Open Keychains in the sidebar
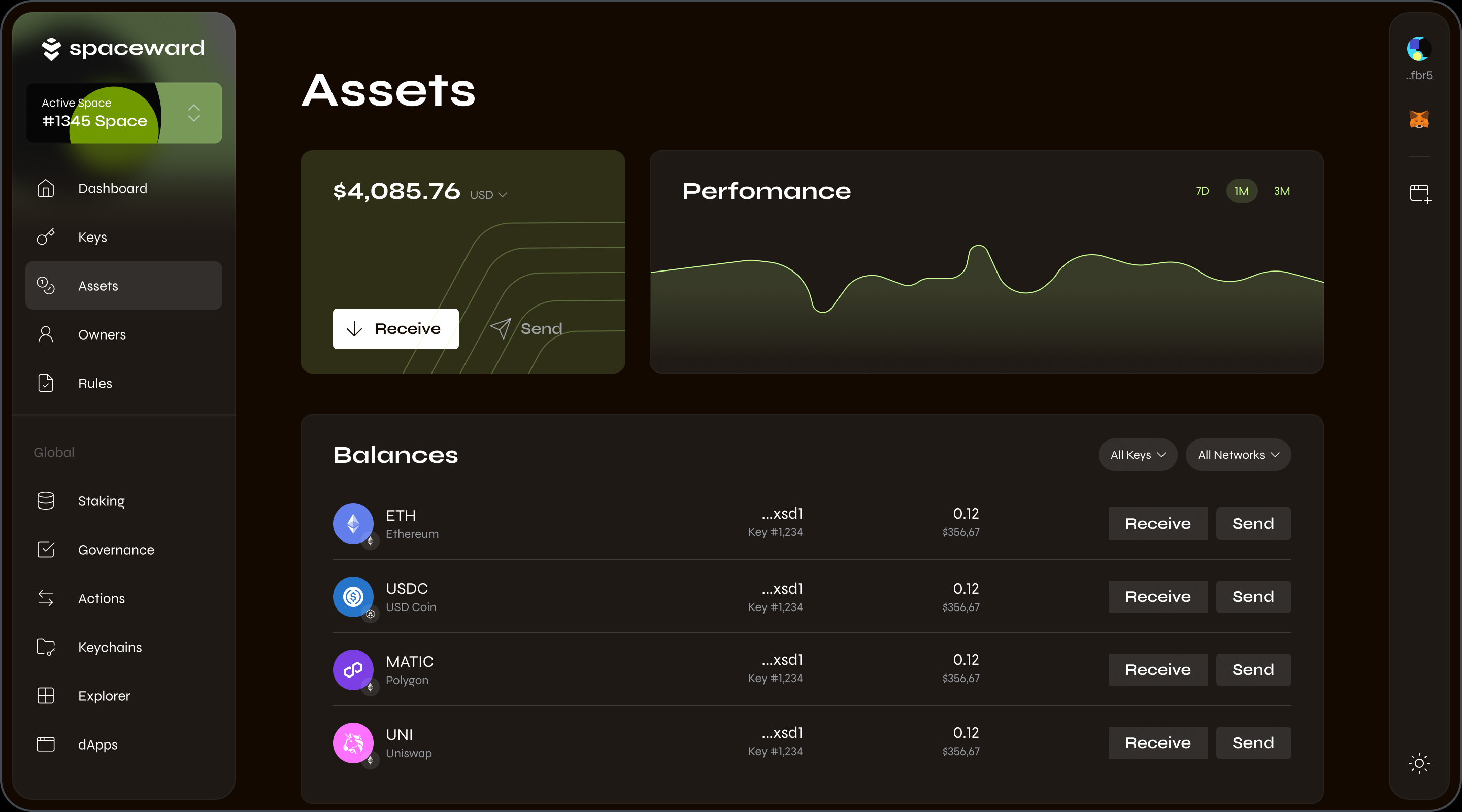This screenshot has width=1462, height=812. [110, 647]
